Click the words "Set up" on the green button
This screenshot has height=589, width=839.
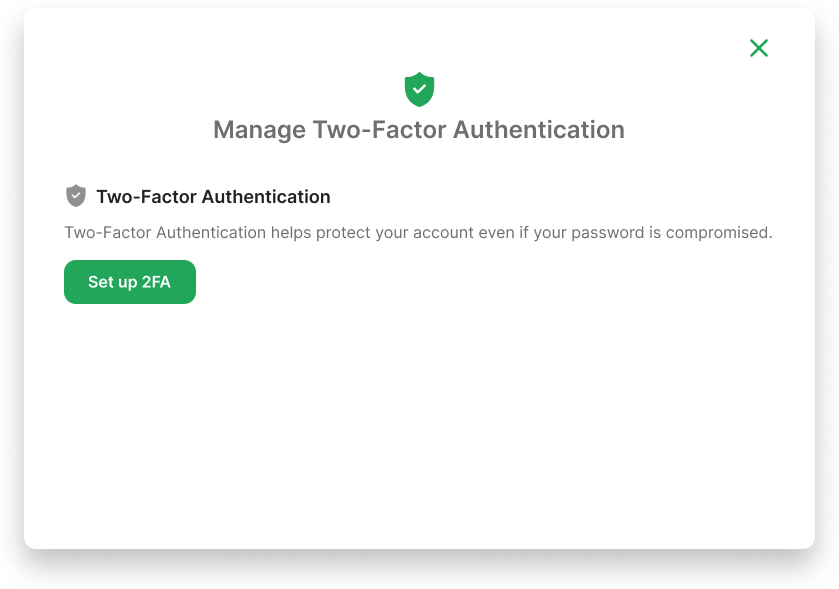click(112, 282)
